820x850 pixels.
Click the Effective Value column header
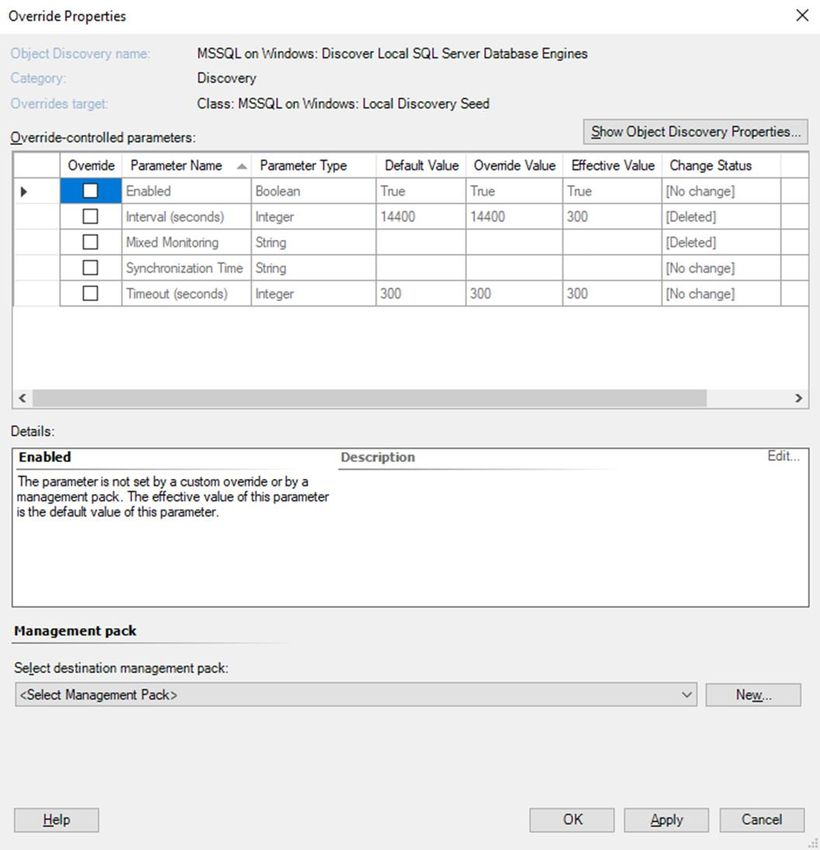point(612,165)
